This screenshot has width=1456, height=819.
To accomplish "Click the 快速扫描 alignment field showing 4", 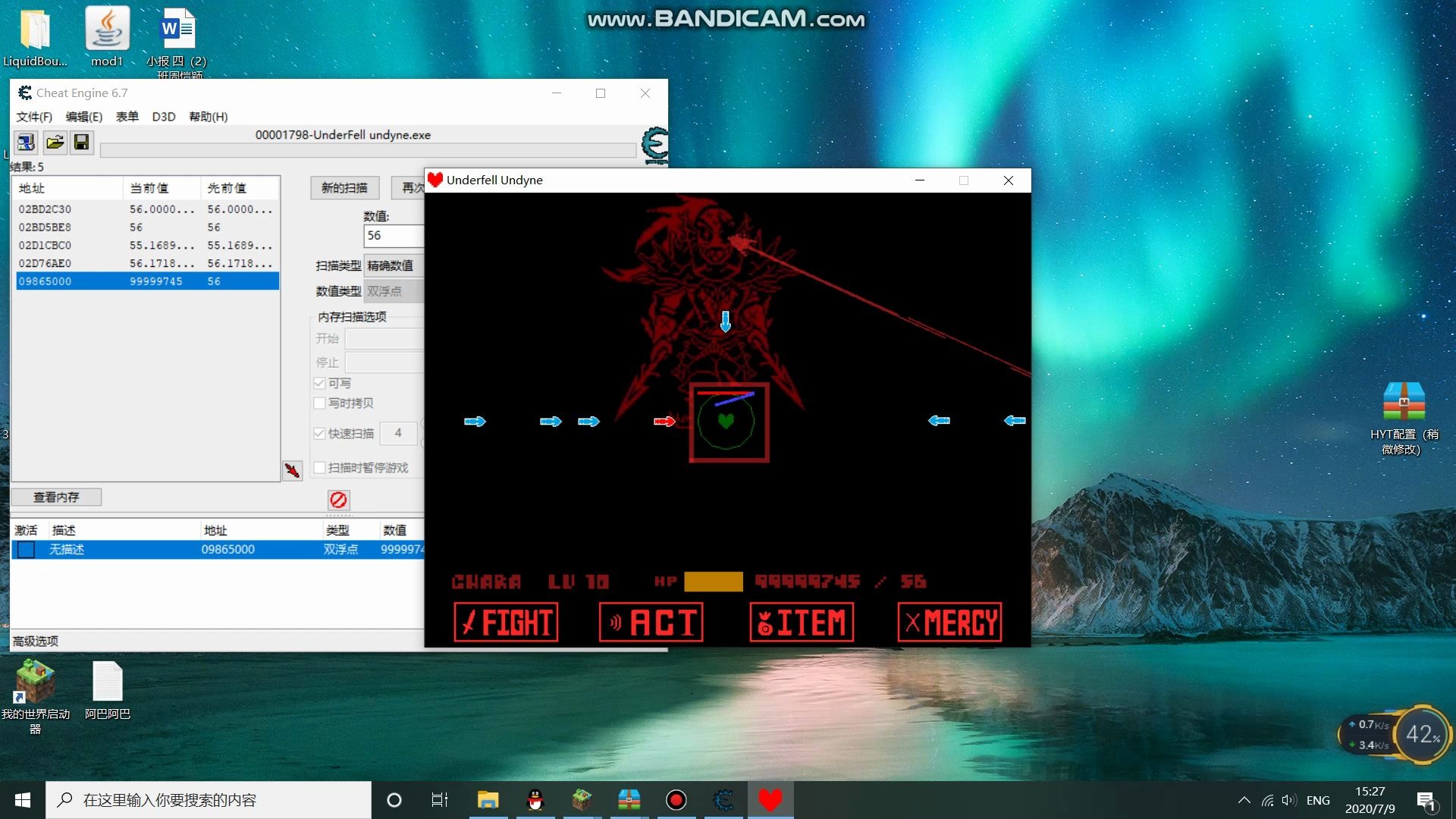I will tap(398, 433).
